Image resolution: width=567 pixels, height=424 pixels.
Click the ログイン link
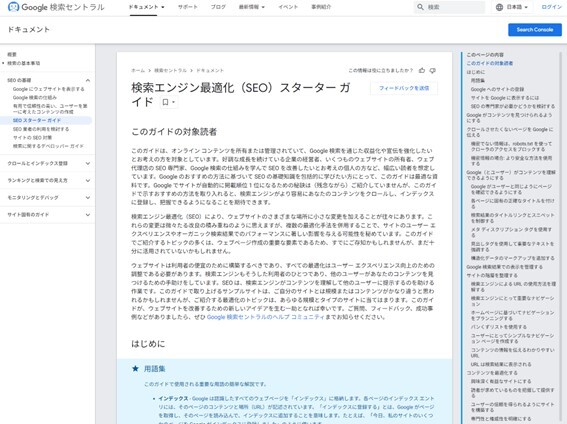pos(551,7)
